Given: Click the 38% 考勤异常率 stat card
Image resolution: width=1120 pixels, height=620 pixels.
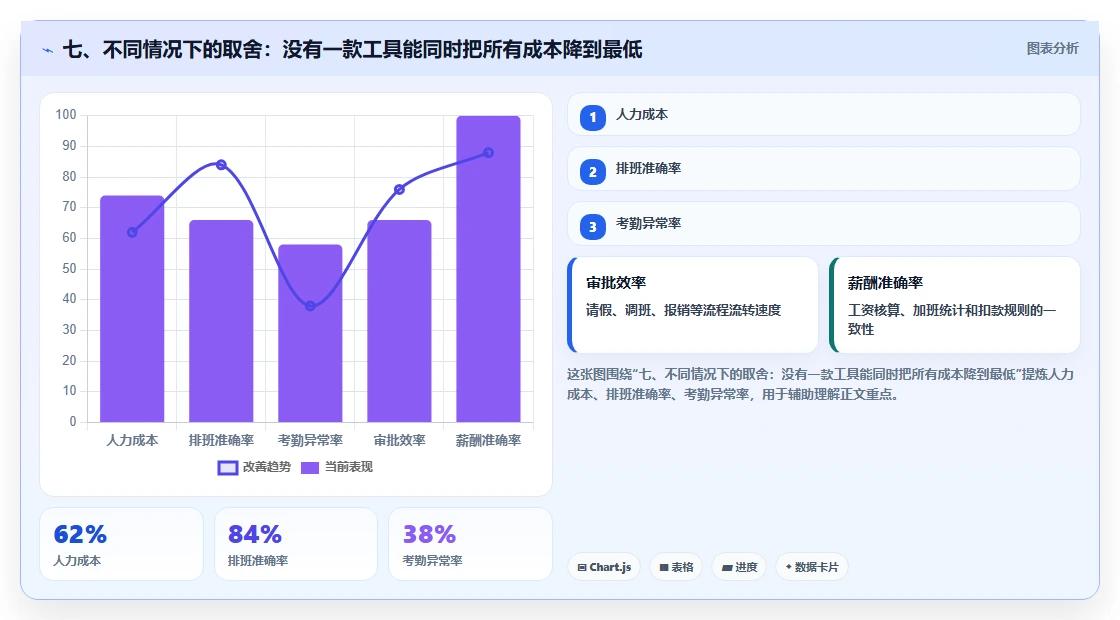Looking at the screenshot, I should pos(470,544).
